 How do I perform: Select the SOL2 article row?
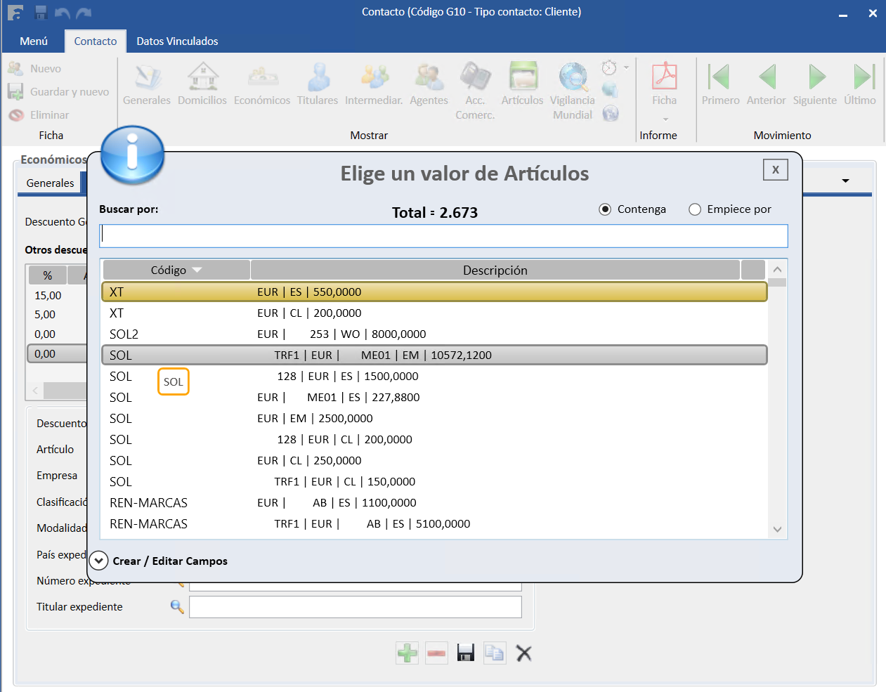click(434, 334)
